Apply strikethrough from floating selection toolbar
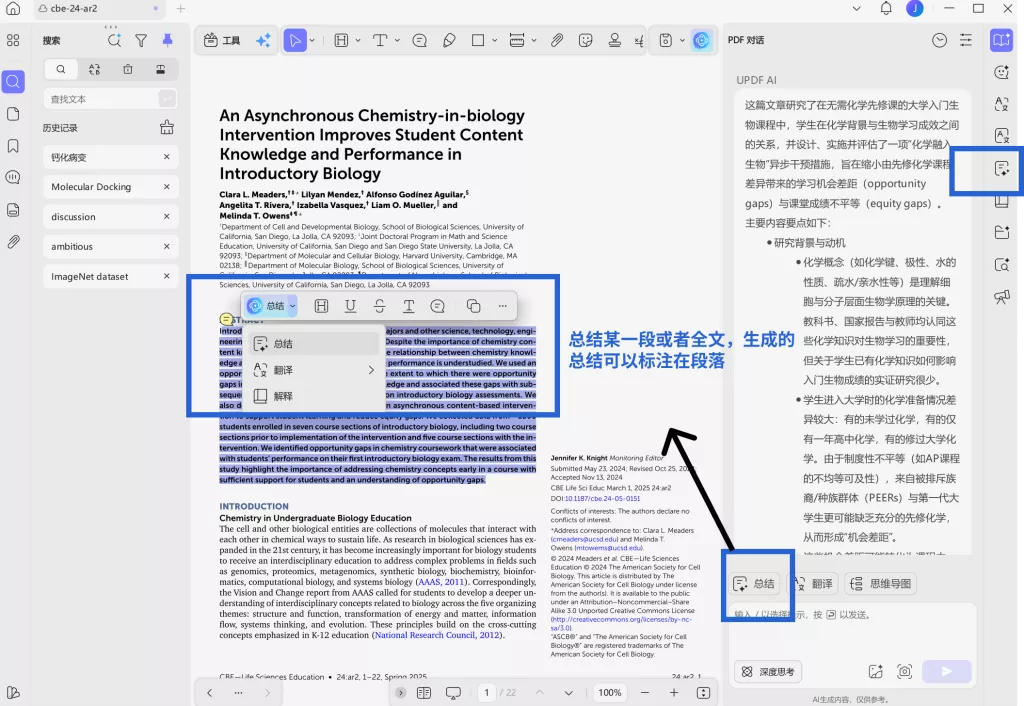Screen dimensions: 1024x706 click(x=379, y=306)
